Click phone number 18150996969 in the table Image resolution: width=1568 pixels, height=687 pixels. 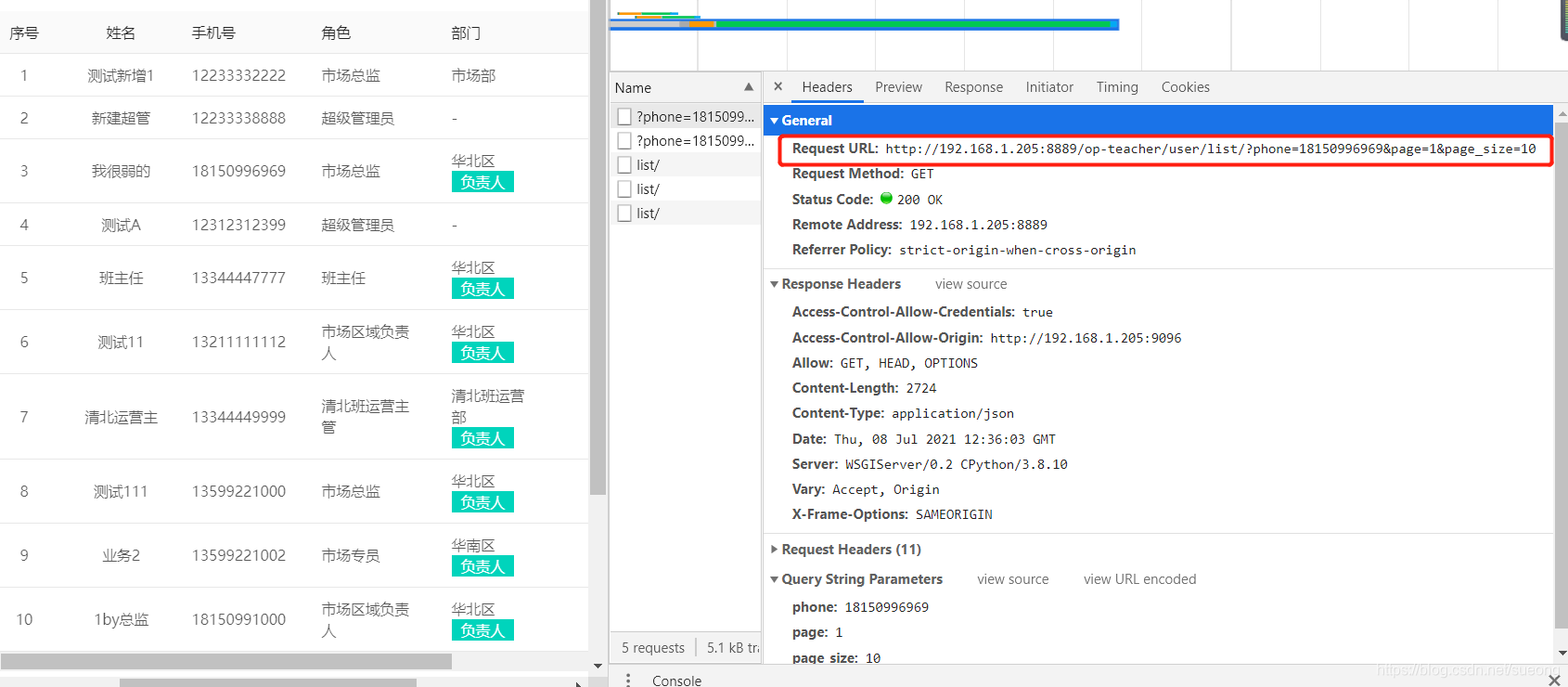point(238,171)
